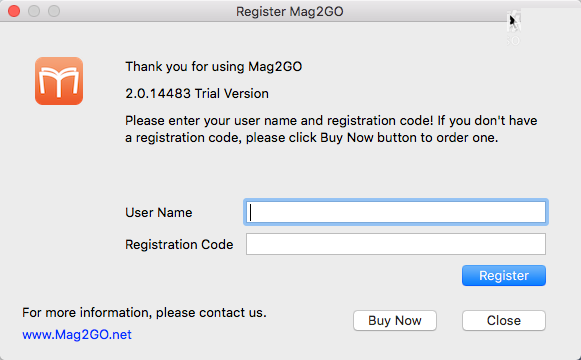Click the grayed-out zoom window button
The height and width of the screenshot is (360, 581).
[54, 11]
